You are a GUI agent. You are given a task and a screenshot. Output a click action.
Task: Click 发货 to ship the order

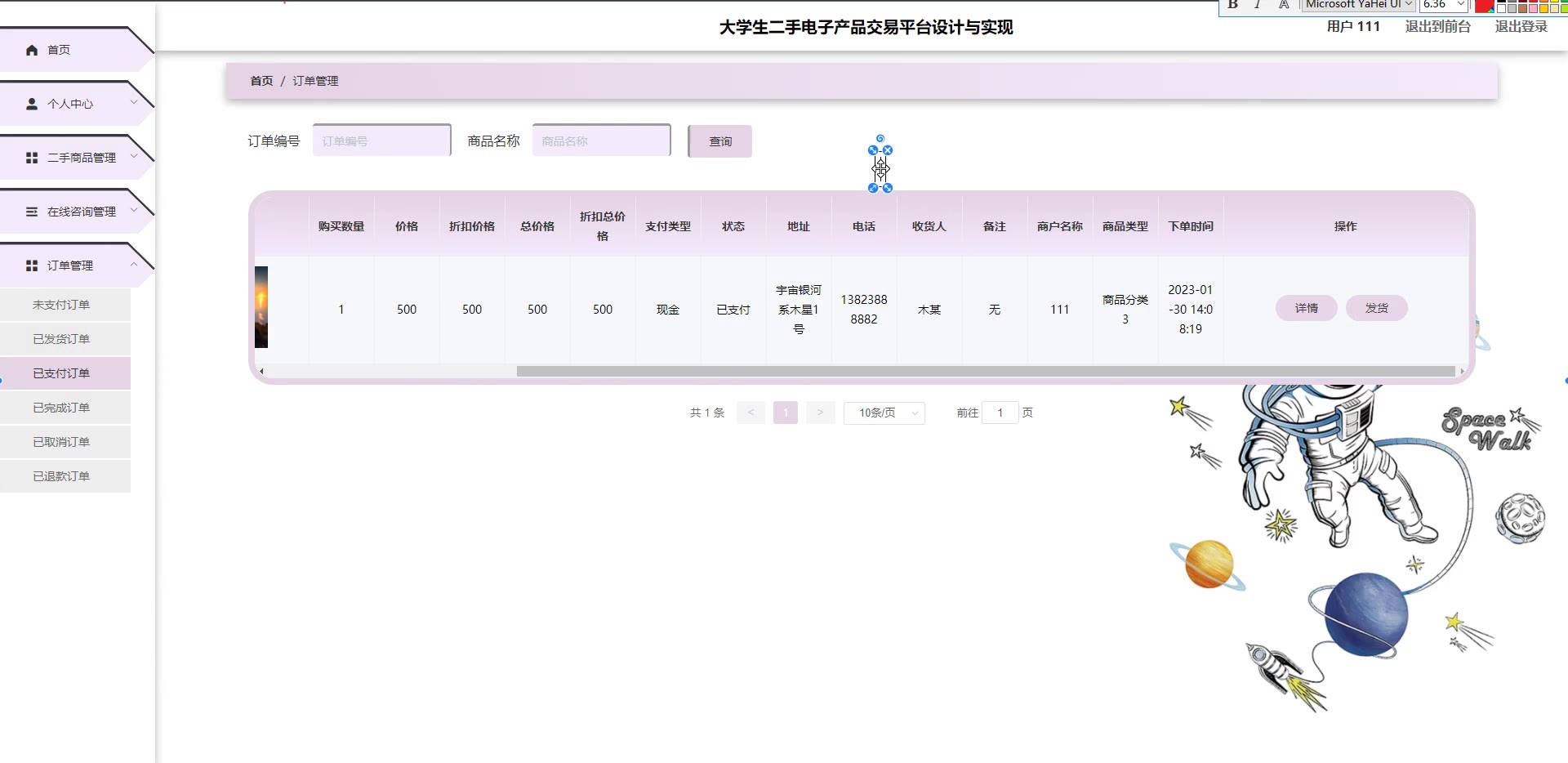[x=1377, y=308]
